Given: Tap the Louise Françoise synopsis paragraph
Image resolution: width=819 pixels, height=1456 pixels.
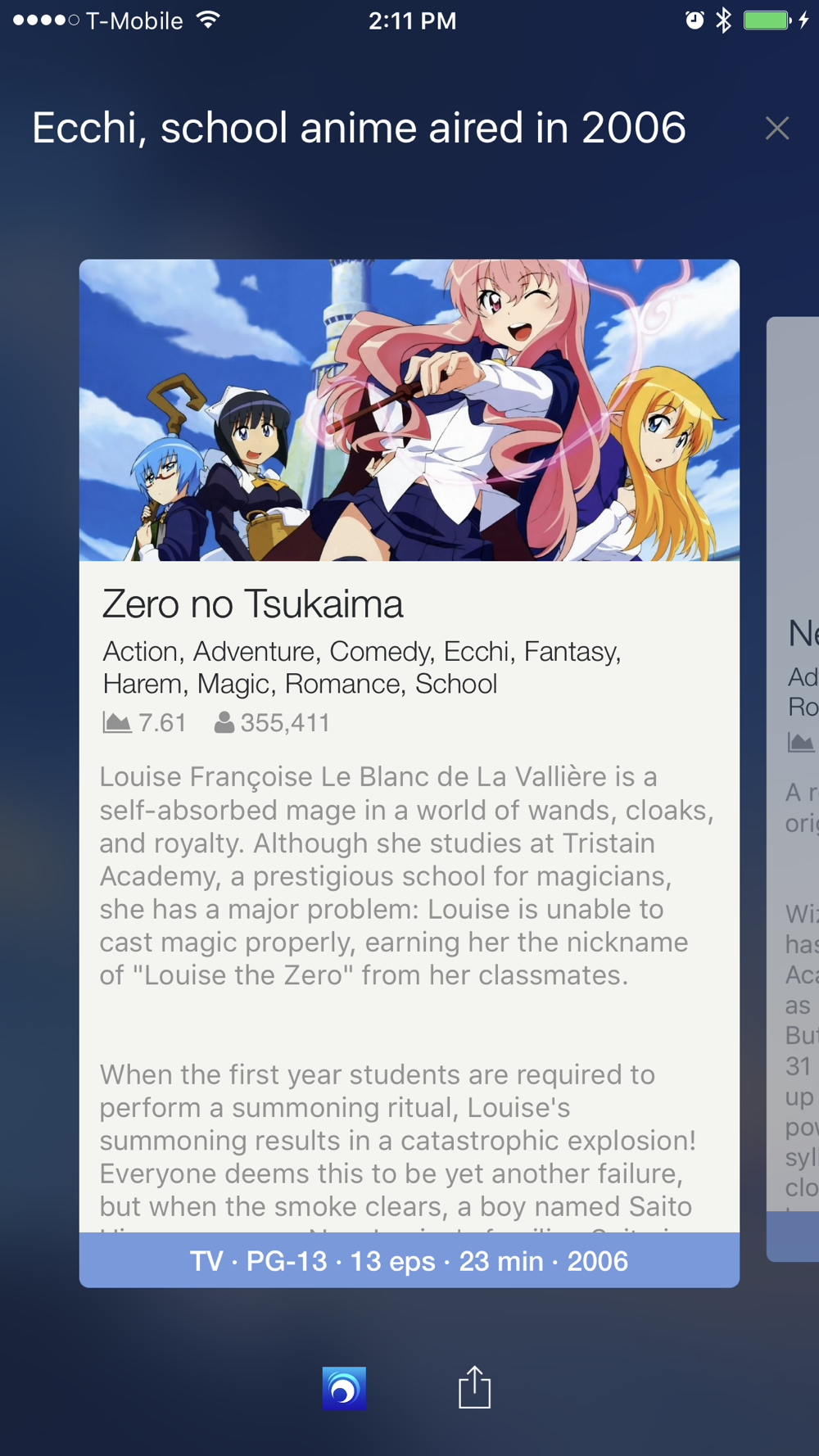Looking at the screenshot, I should (407, 875).
